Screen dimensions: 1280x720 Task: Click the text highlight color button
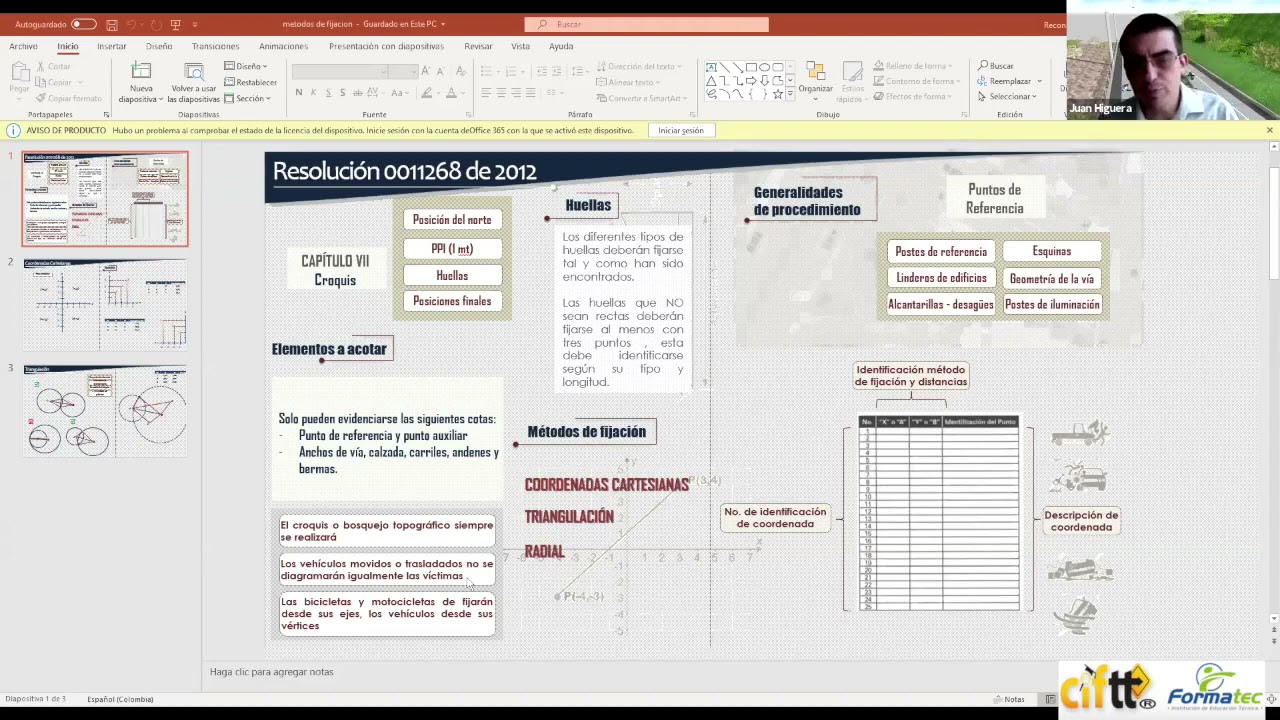pyautogui.click(x=427, y=93)
